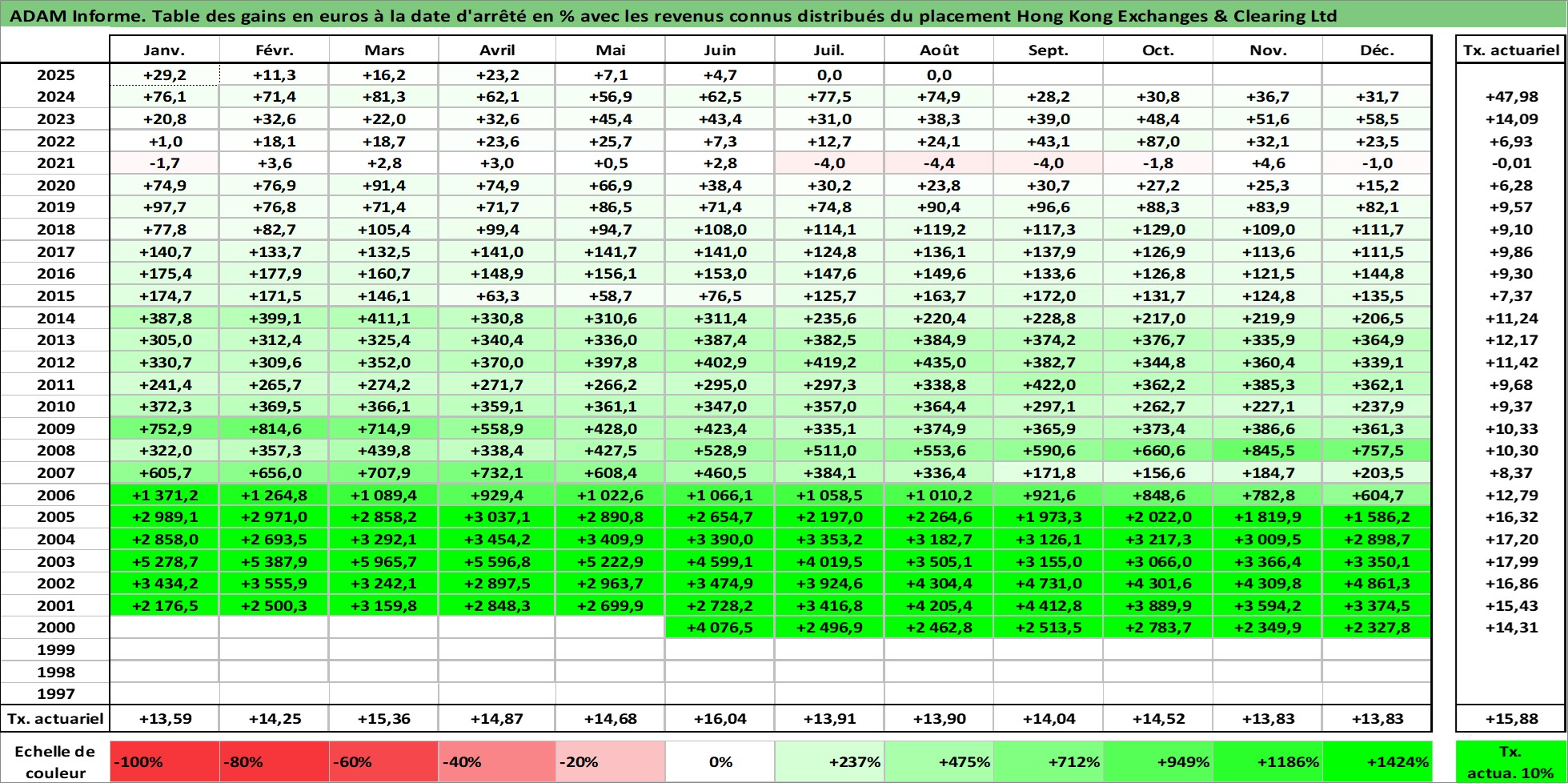Viewport: 1568px width, 783px height.
Task: Click the 'Tx. actuariel' header in right column
Action: click(x=1510, y=50)
